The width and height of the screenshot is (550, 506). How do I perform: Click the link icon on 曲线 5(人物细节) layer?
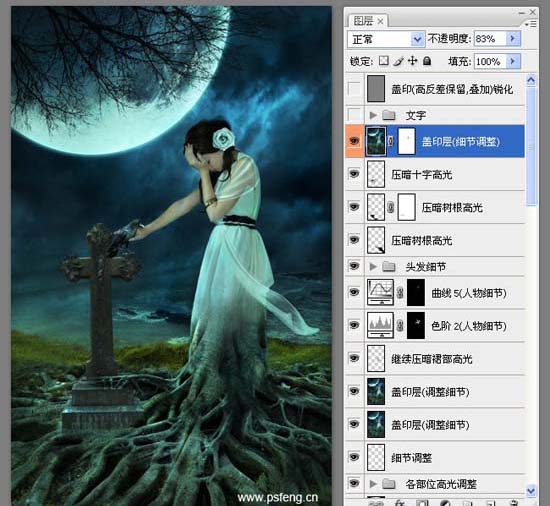click(400, 292)
